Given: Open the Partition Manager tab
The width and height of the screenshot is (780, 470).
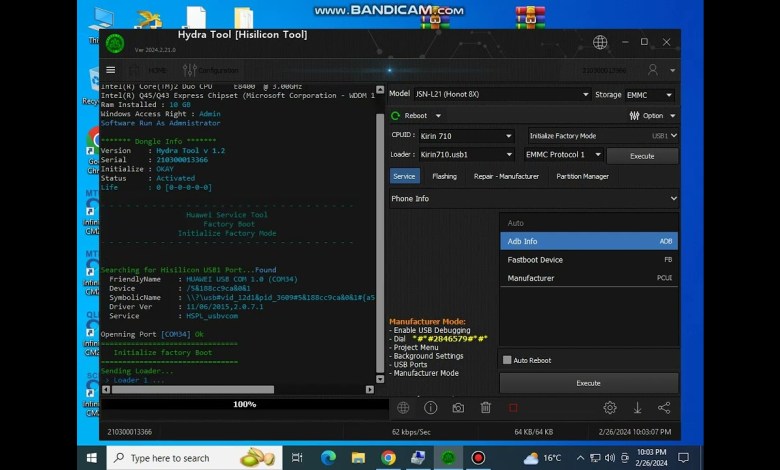Looking at the screenshot, I should click(x=582, y=176).
